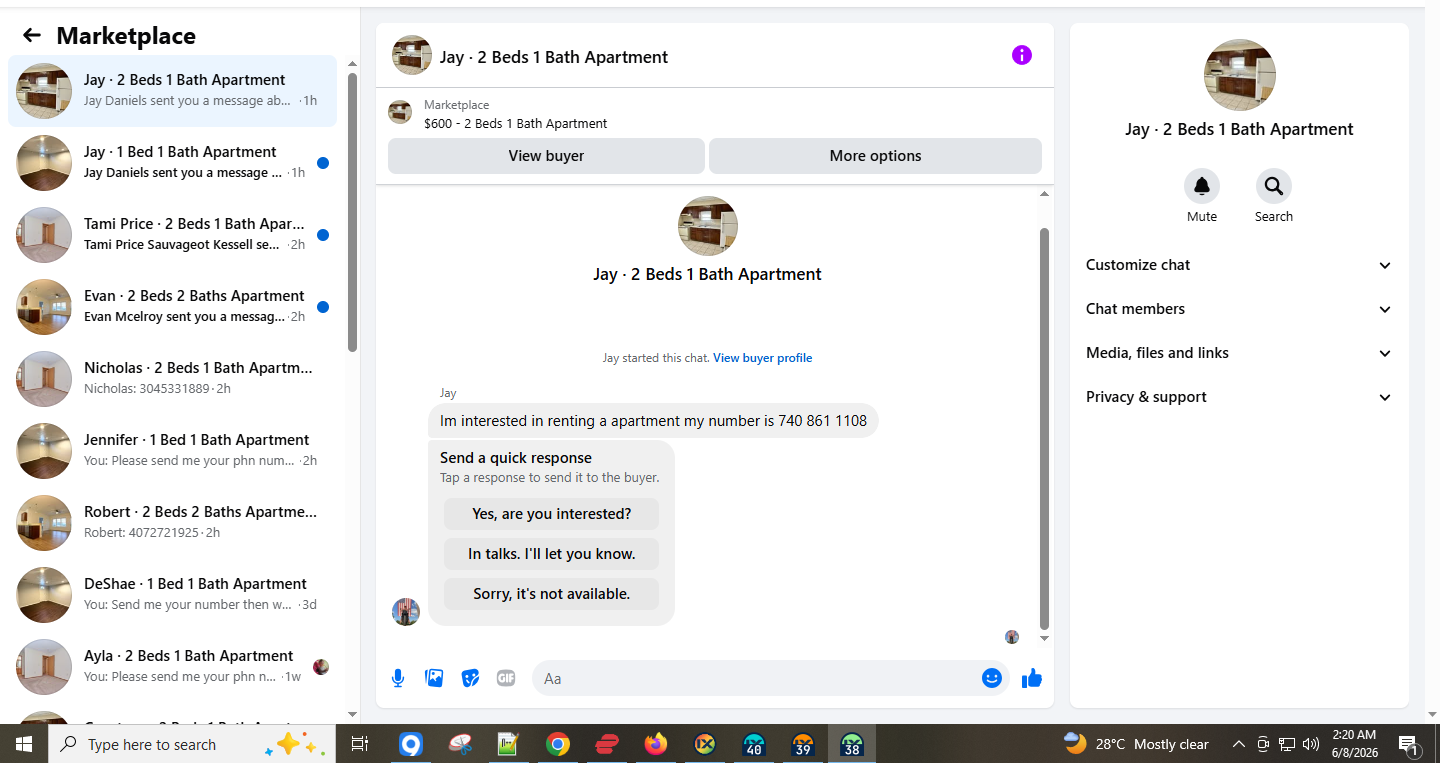Search in conversation using the magnifier icon

[1274, 186]
